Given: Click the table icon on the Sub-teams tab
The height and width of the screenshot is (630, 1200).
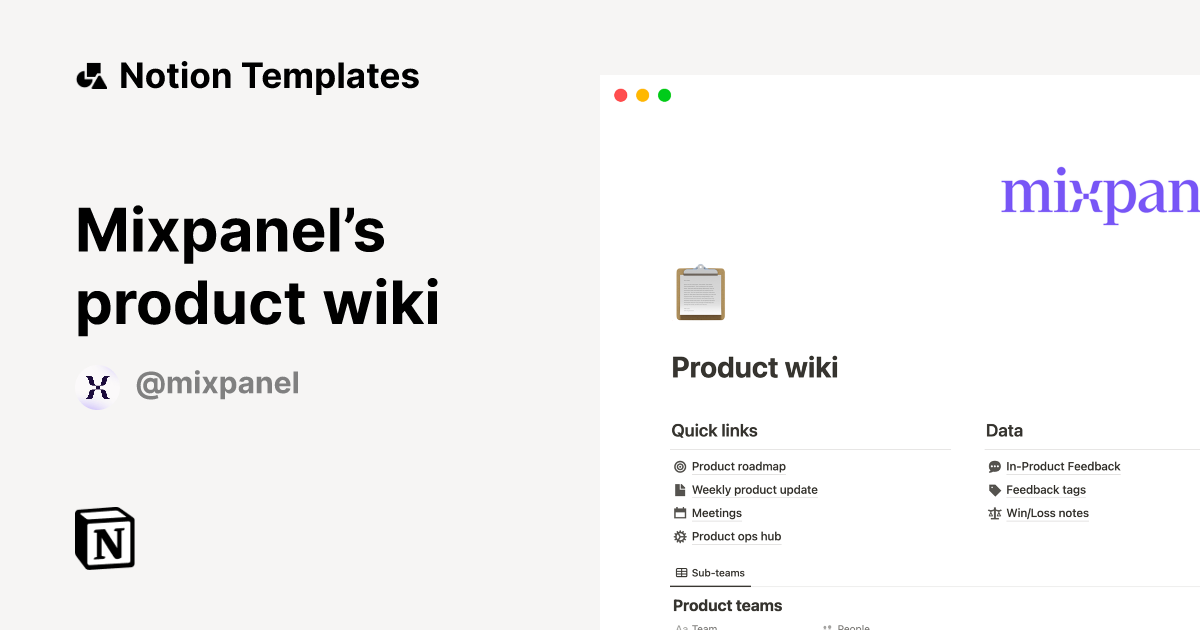Looking at the screenshot, I should tap(681, 572).
